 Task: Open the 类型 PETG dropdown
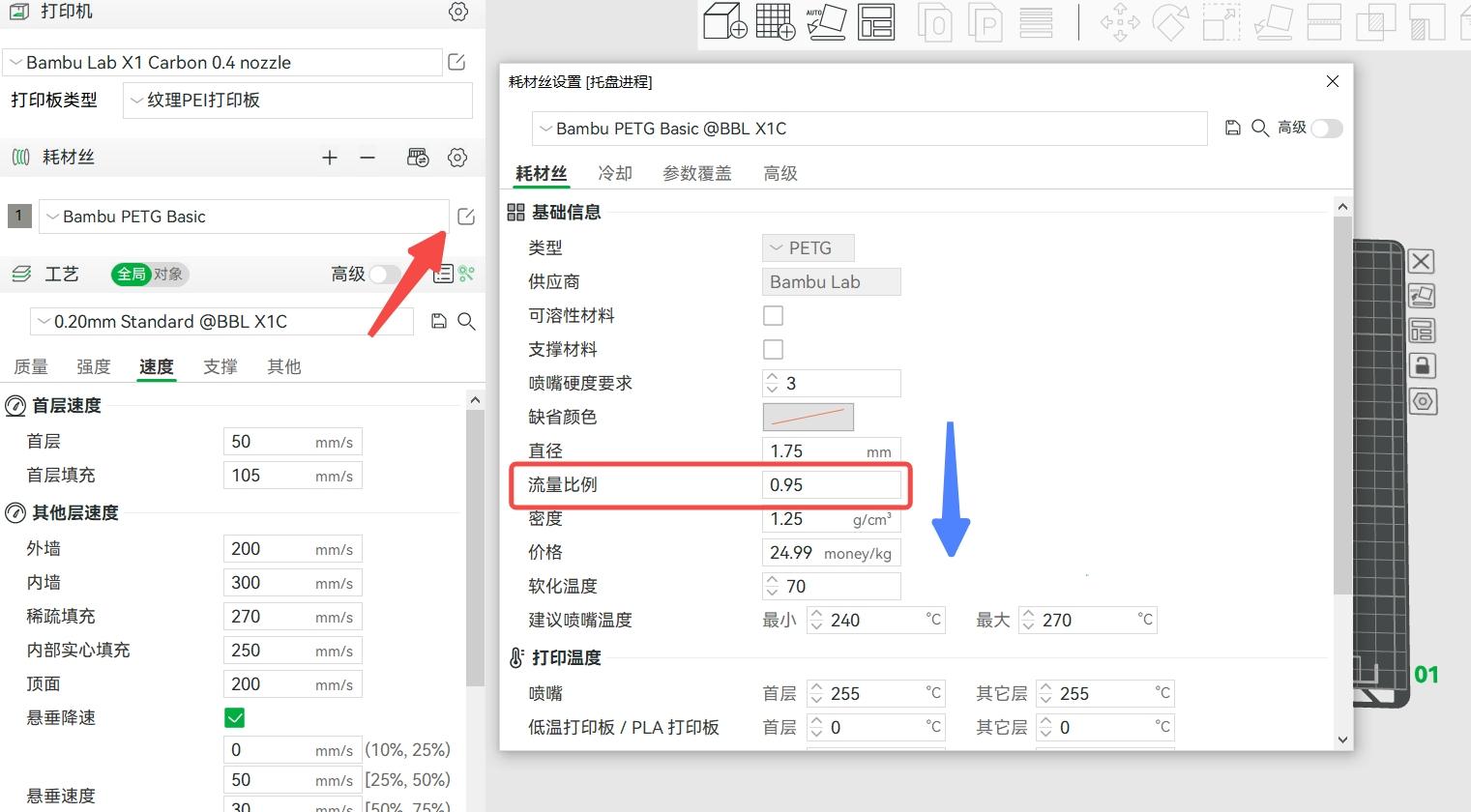[x=809, y=248]
